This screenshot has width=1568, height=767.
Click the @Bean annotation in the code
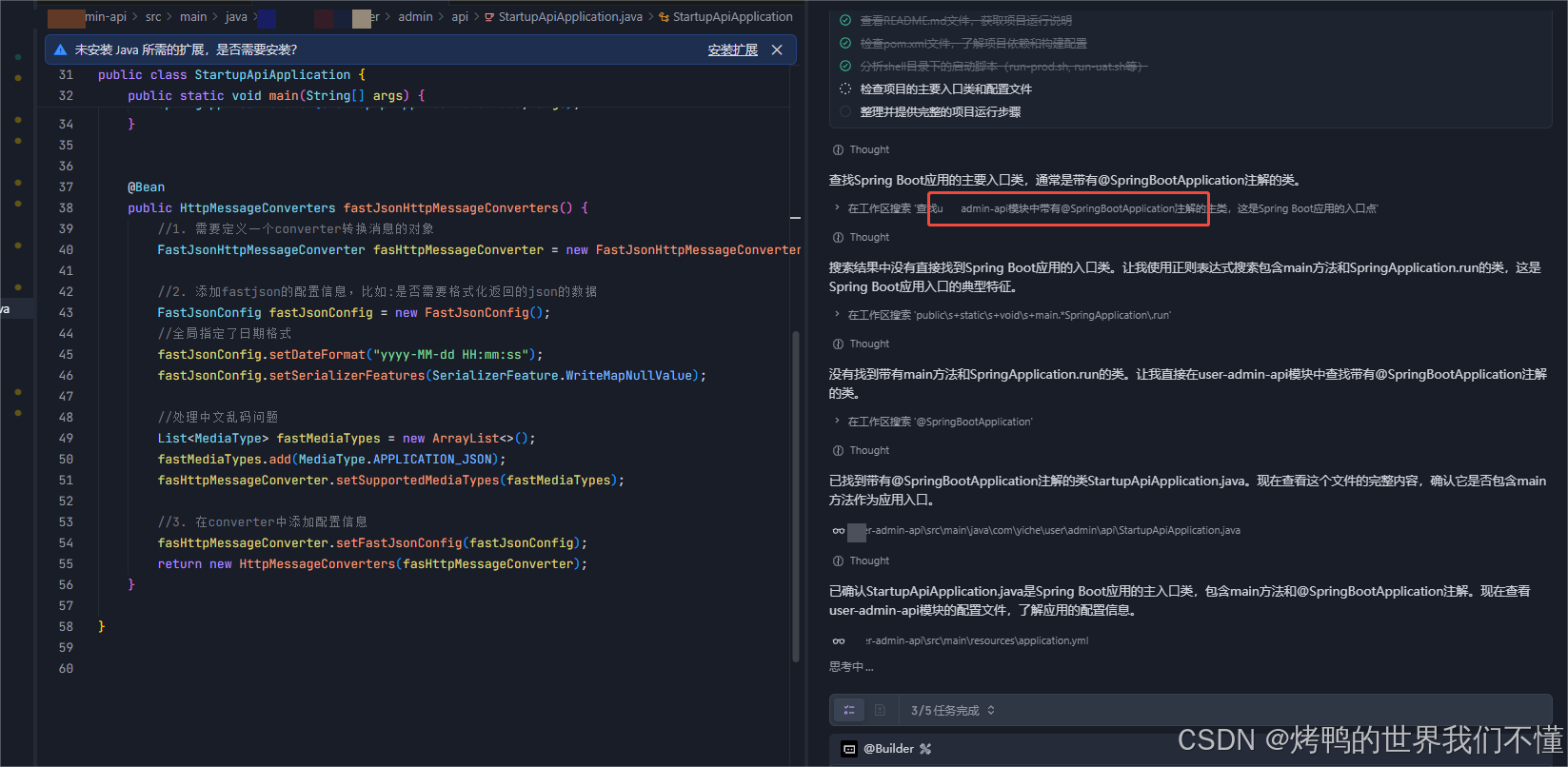pyautogui.click(x=147, y=187)
